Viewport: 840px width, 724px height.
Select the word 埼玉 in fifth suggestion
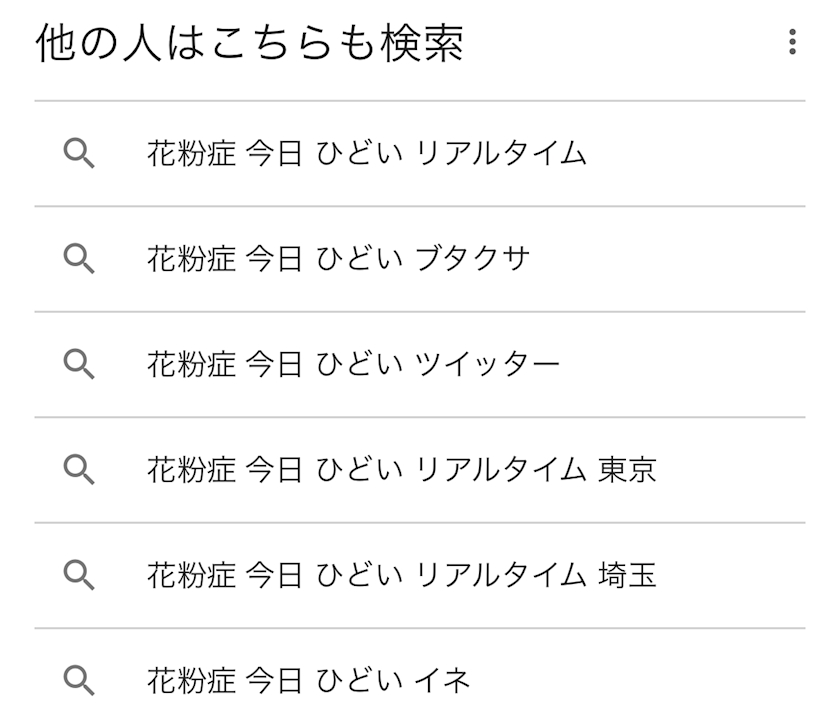(628, 575)
